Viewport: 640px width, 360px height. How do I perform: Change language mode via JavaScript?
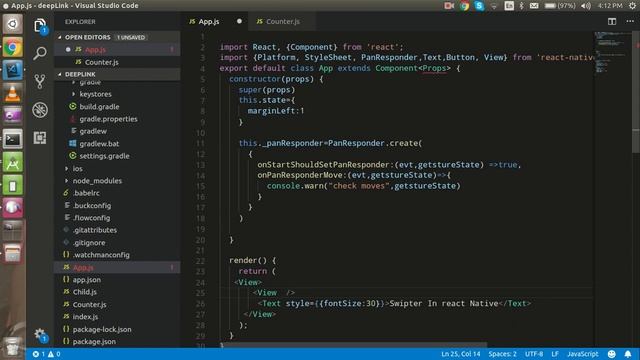[x=582, y=354]
